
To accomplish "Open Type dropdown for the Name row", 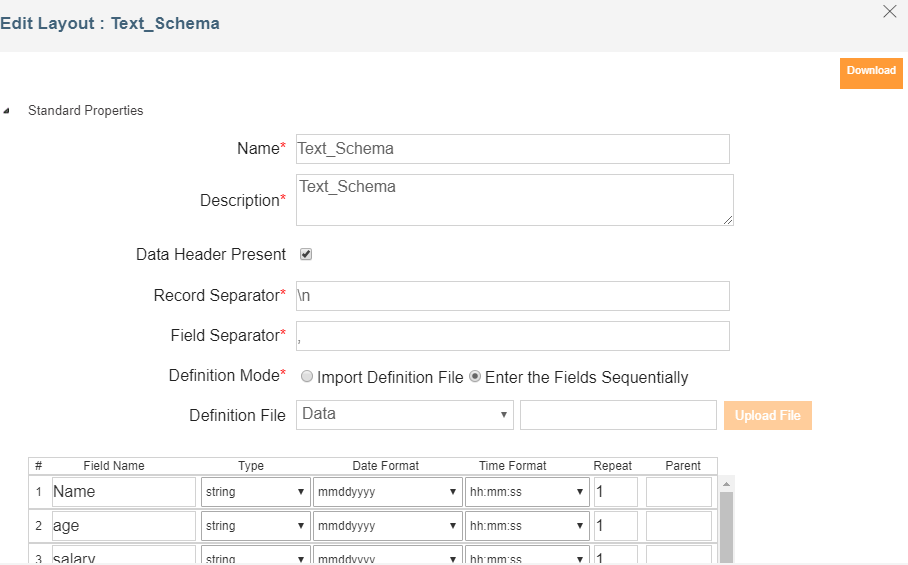I will coord(254,492).
